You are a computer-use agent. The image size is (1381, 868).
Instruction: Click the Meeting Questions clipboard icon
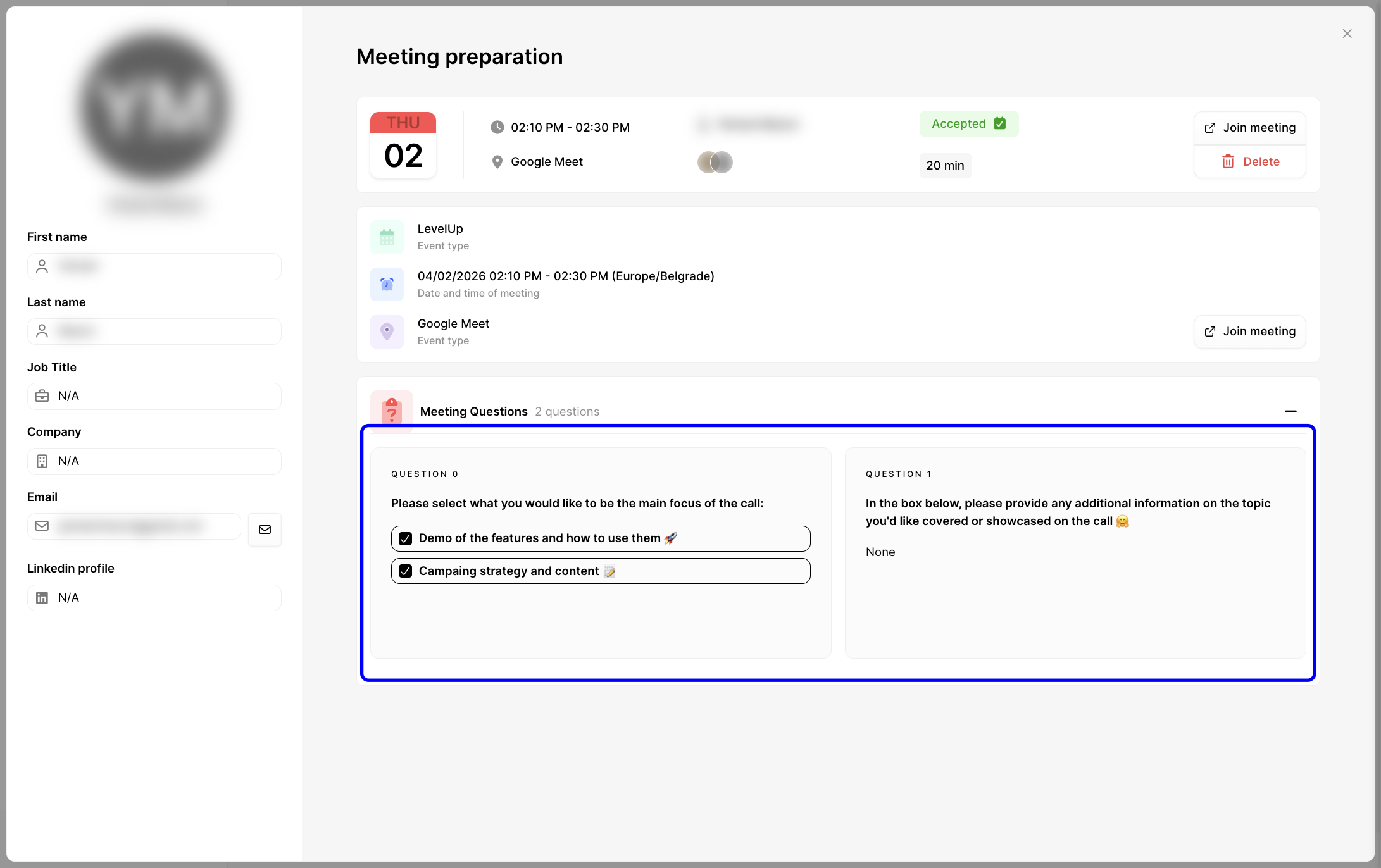[392, 411]
